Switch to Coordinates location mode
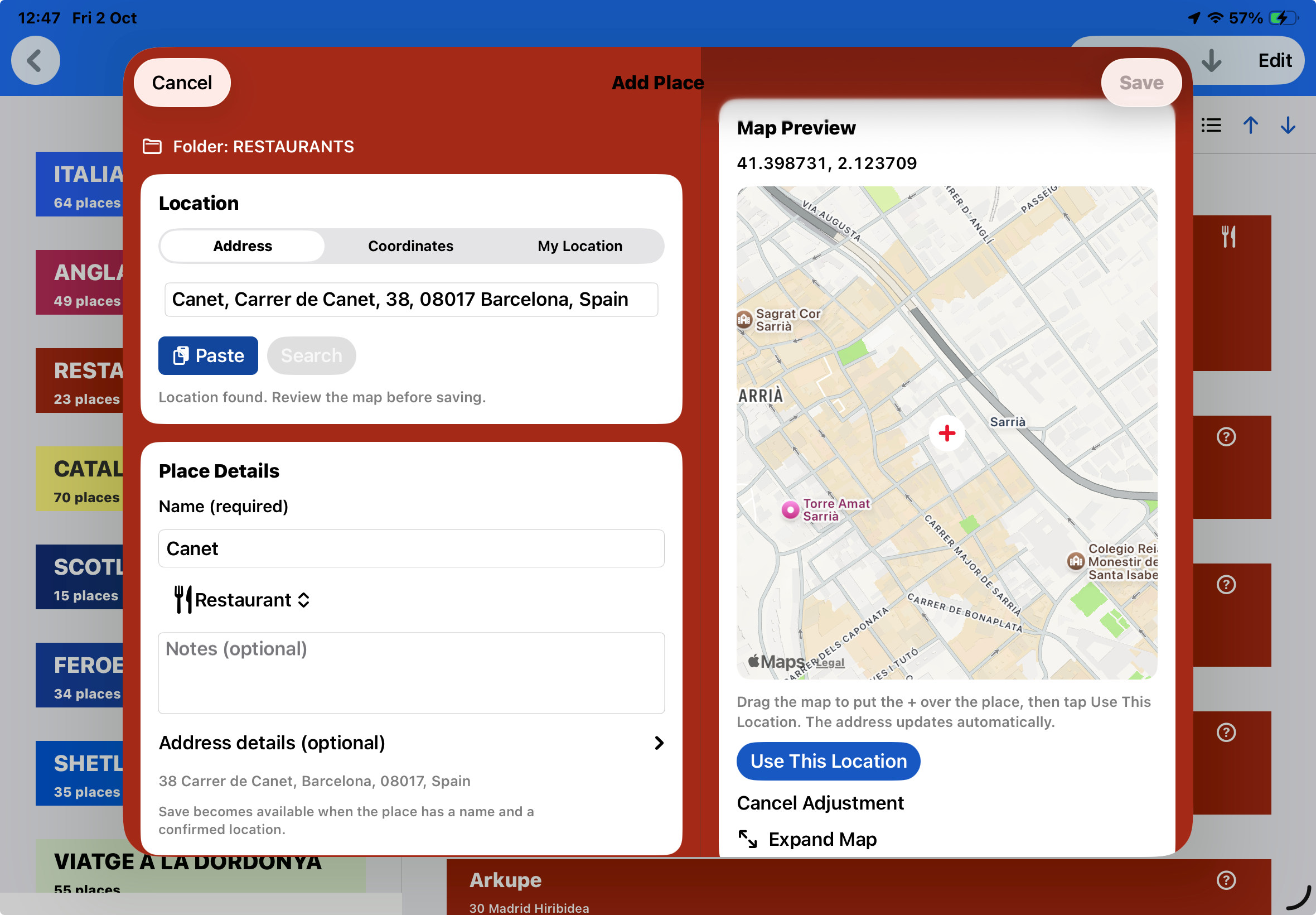 410,246
